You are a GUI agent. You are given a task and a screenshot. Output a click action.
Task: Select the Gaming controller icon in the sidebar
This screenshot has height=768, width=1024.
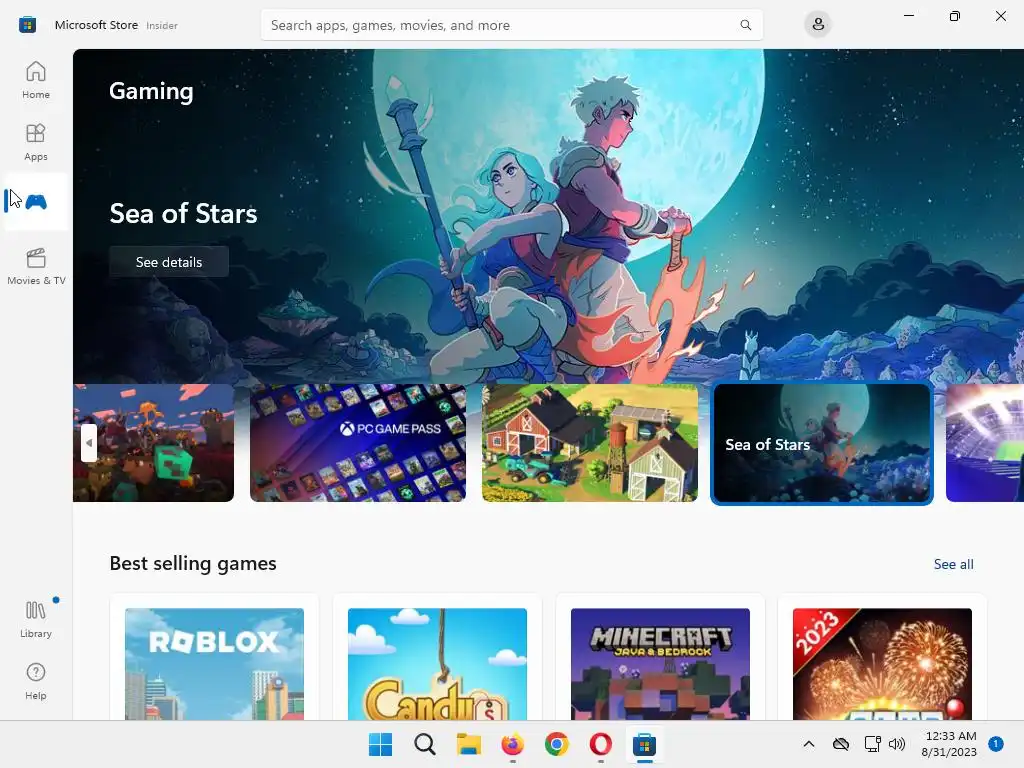[36, 202]
